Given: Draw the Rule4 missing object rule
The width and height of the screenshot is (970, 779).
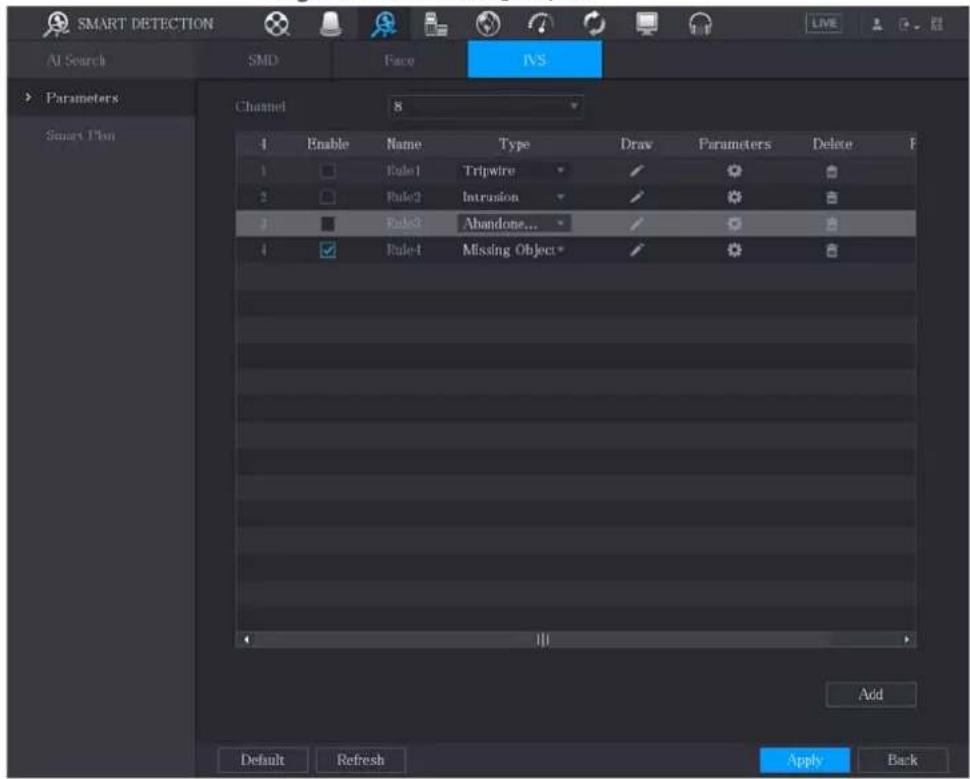Looking at the screenshot, I should [x=636, y=250].
